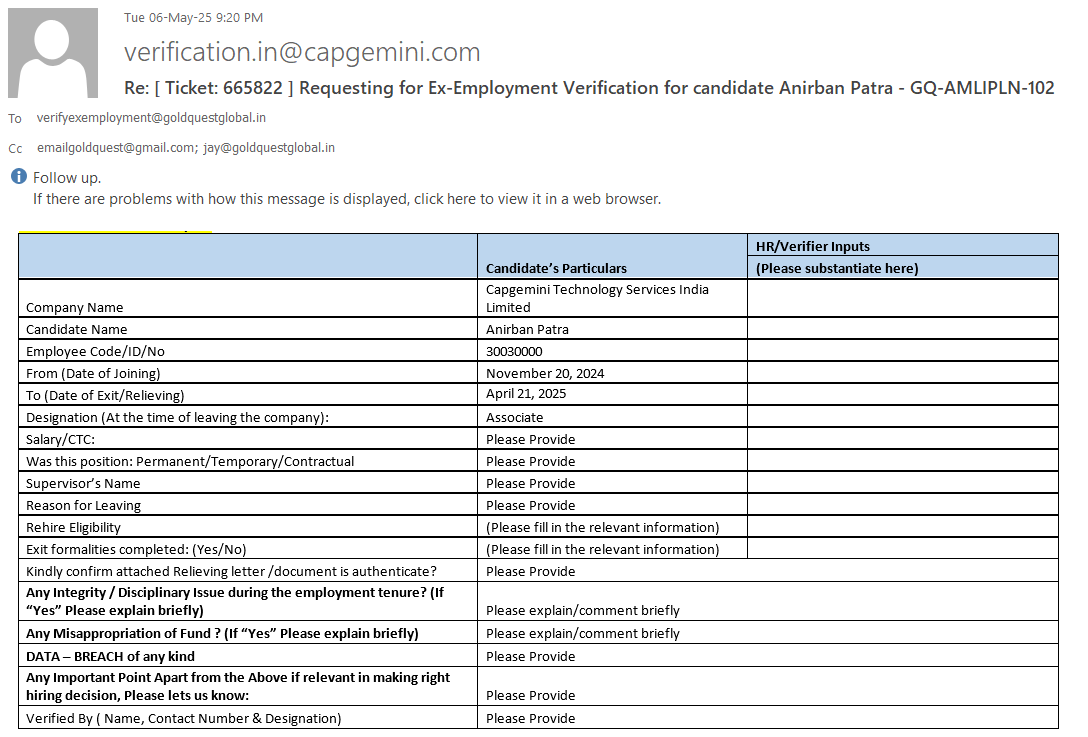This screenshot has width=1088, height=737.
Task: Click the From (Date of Joining) label
Action: (93, 373)
